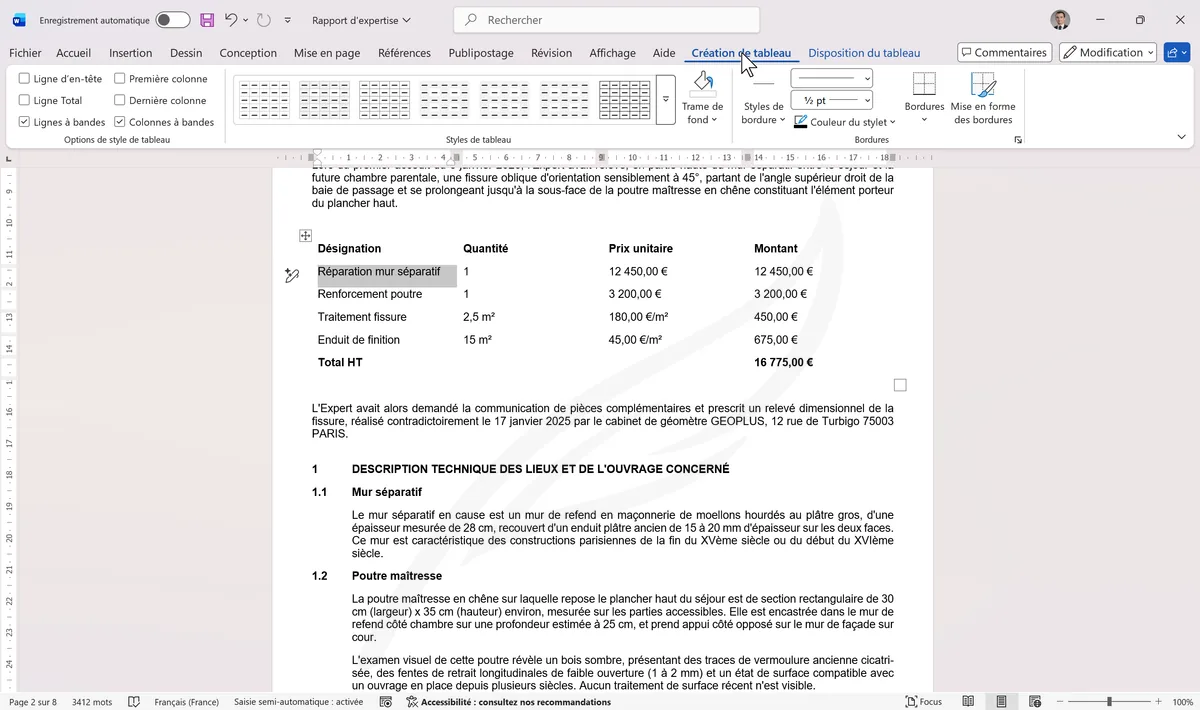Click the Commentaires button
The height and width of the screenshot is (710, 1200).
(1003, 52)
